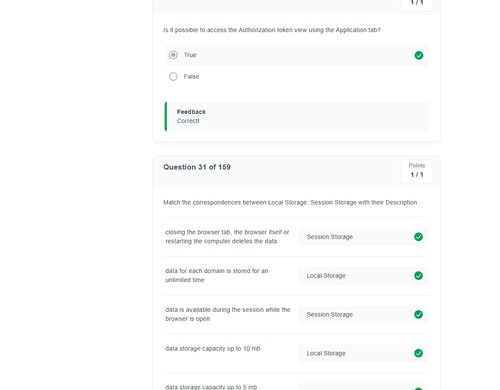Open Session Storage dropdown for closing browser tab
500x390 pixels.
click(x=363, y=237)
